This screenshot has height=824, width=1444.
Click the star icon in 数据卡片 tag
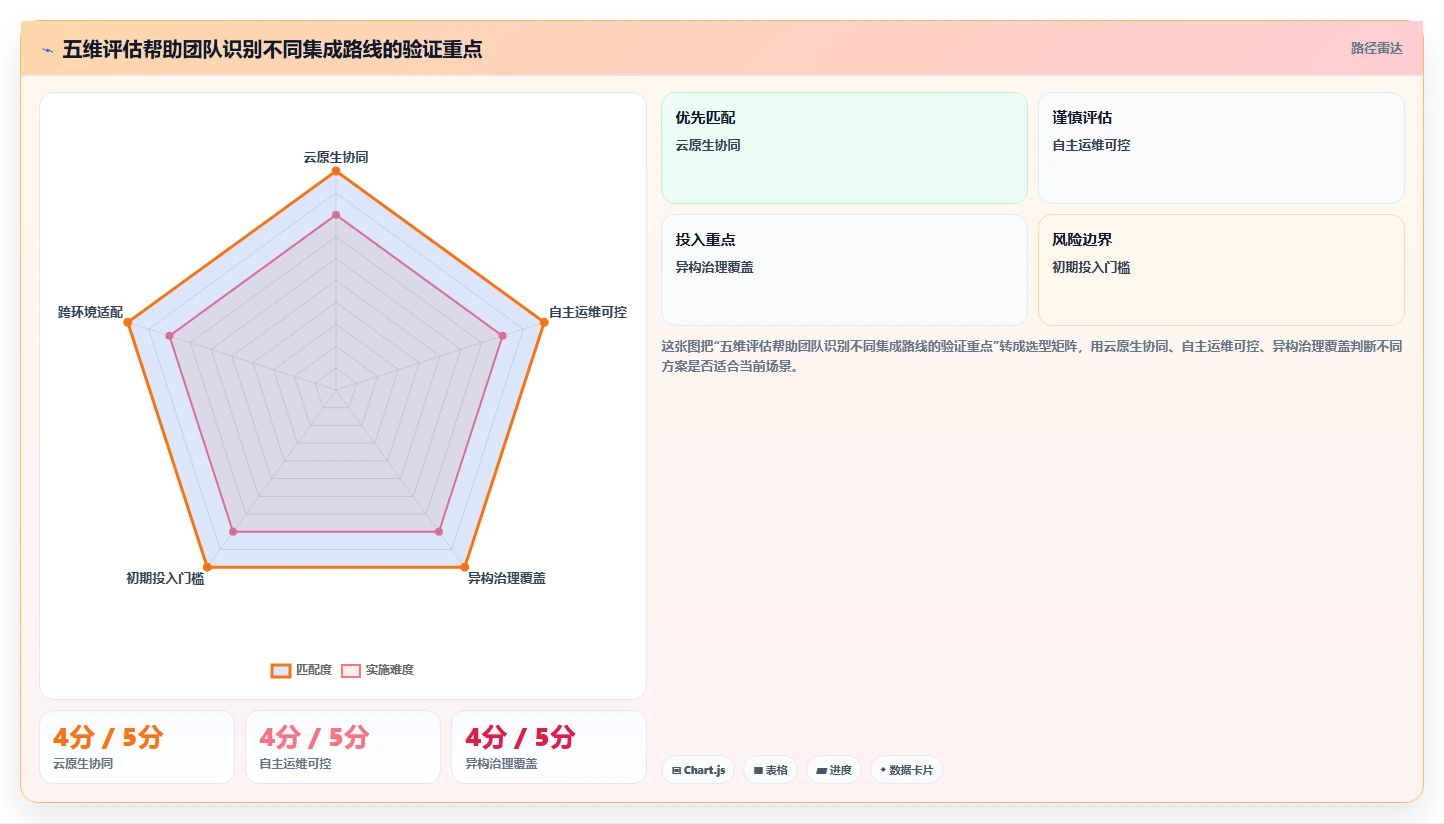(883, 771)
